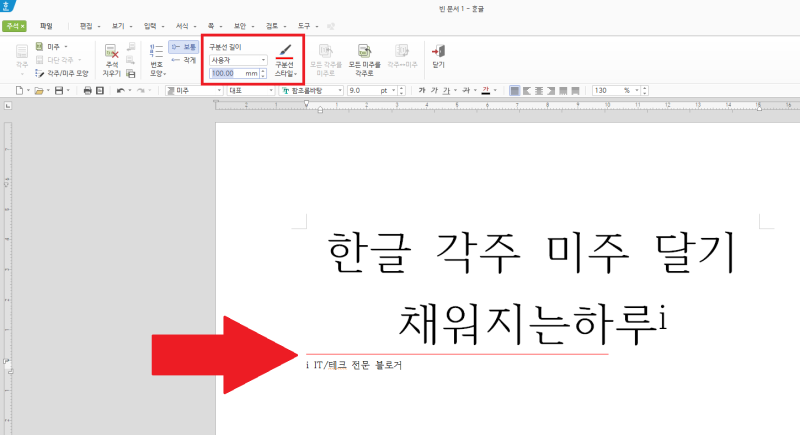Click the Undo arrow icon
The height and width of the screenshot is (435, 800).
(x=120, y=91)
